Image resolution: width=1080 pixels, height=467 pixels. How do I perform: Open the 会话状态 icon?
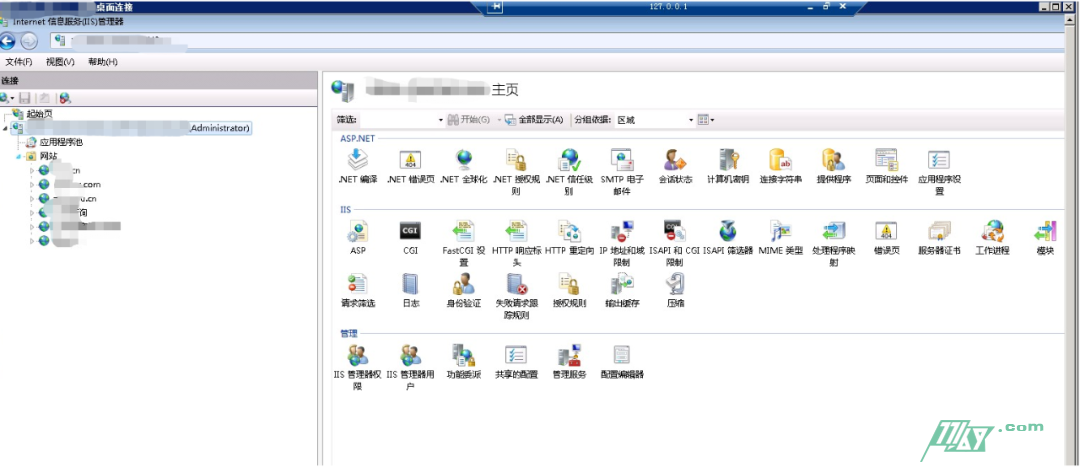[x=675, y=161]
